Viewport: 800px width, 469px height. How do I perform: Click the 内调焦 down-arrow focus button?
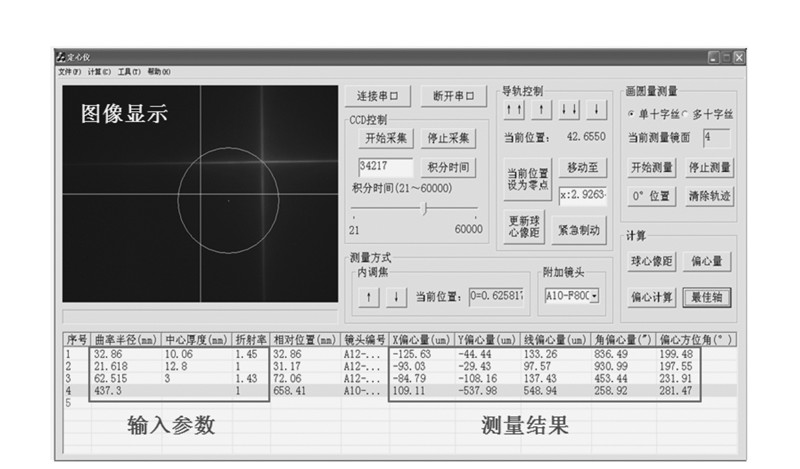click(396, 296)
